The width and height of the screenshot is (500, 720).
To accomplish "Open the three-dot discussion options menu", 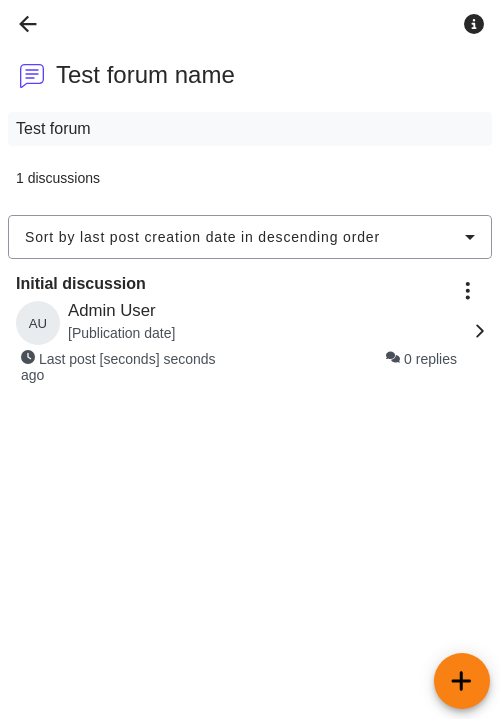I will point(467,291).
